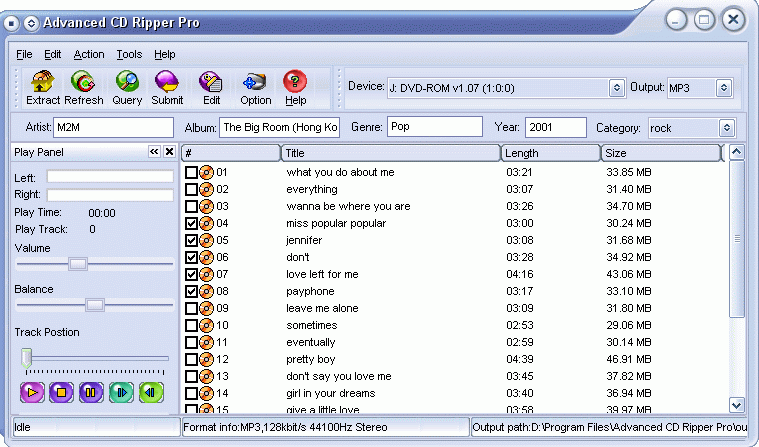Click the disc icon of track 14
Image resolution: width=759 pixels, height=447 pixels.
206,393
